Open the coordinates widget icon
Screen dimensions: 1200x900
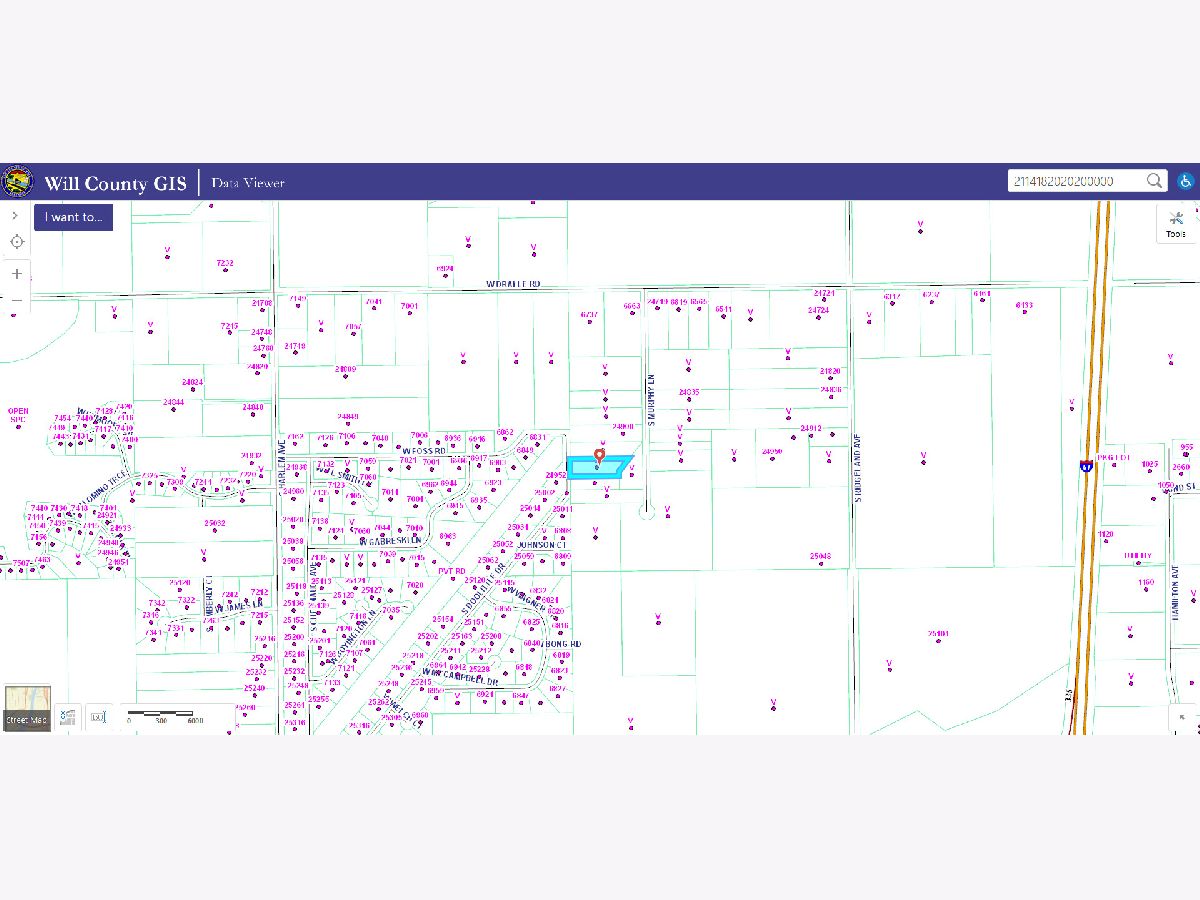coord(97,716)
